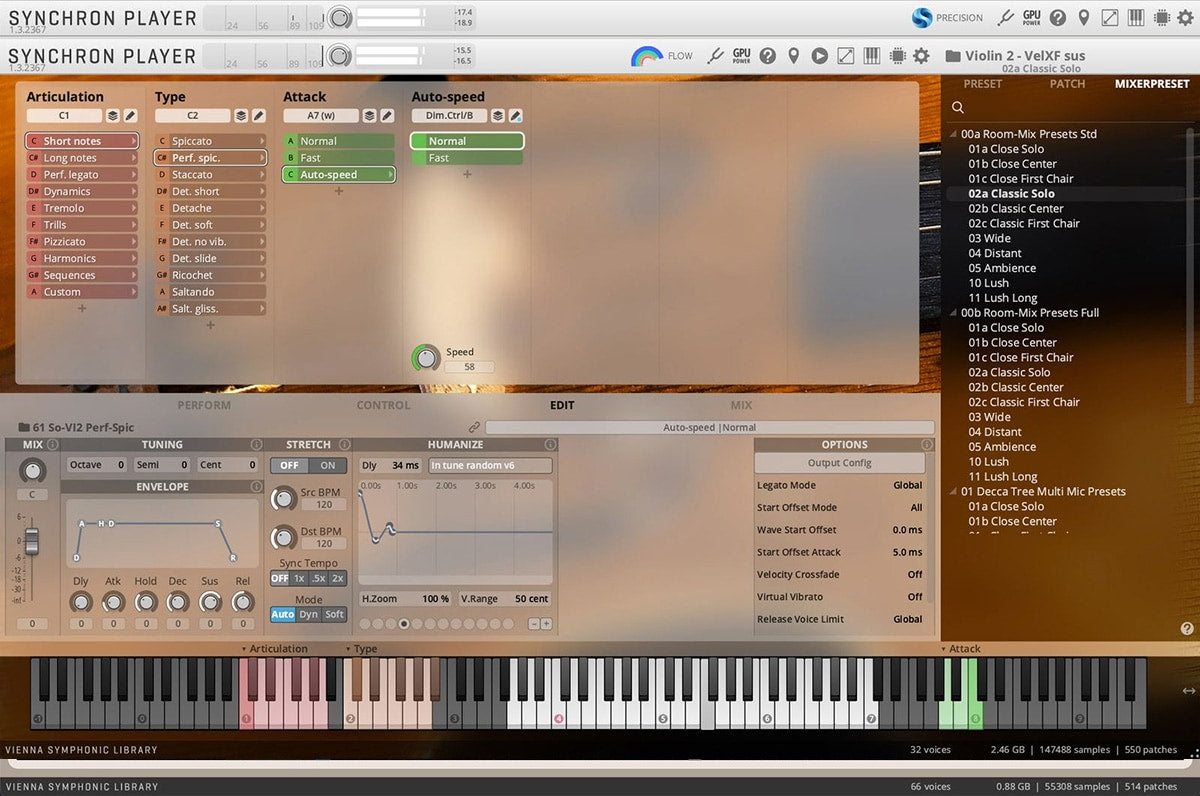
Task: Set Sync Tempo to .5x
Action: pos(318,579)
